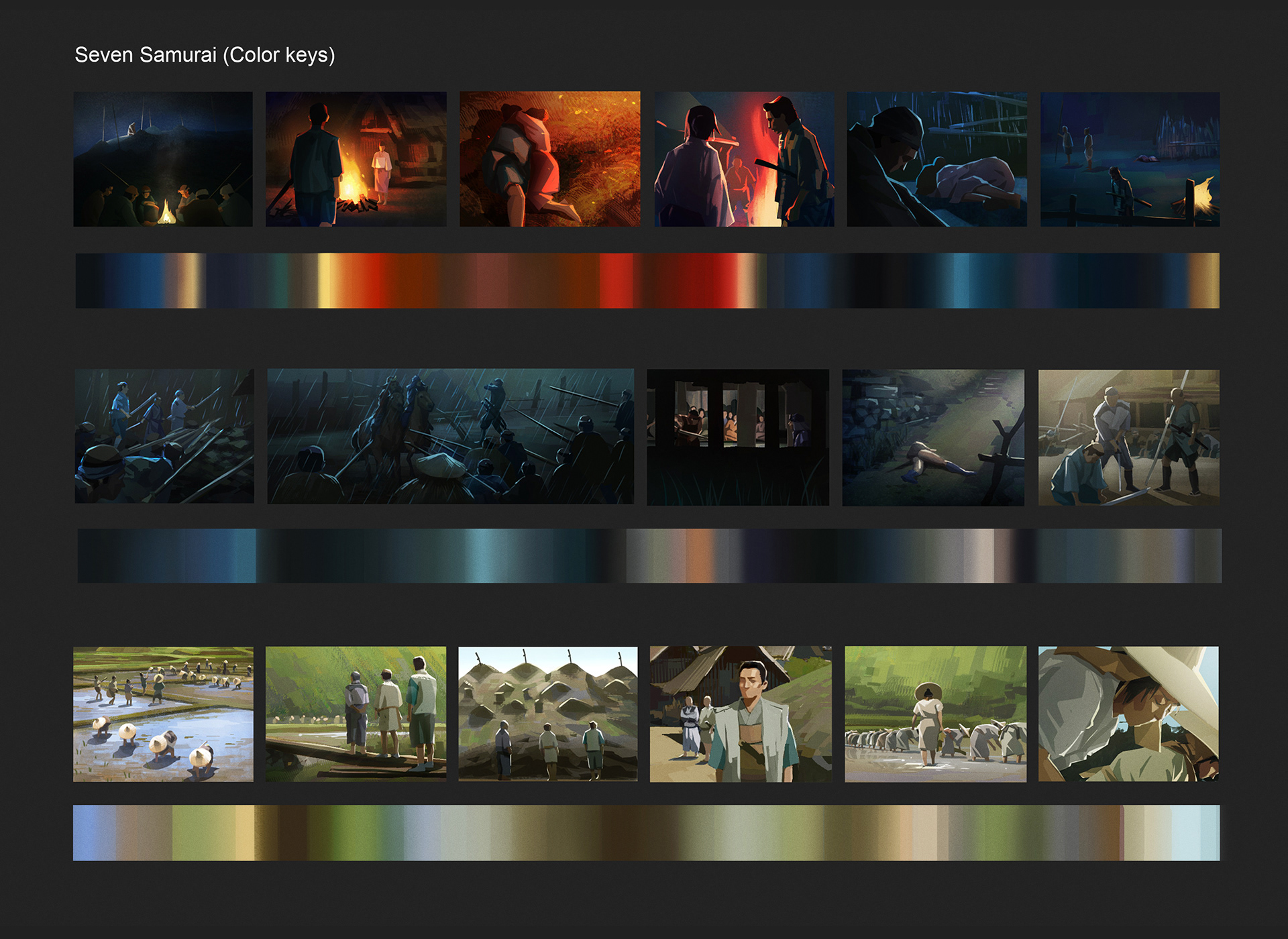This screenshot has width=1288, height=939.
Task: Select the wide rain battle with horsemen thumbnail
Action: [450, 436]
